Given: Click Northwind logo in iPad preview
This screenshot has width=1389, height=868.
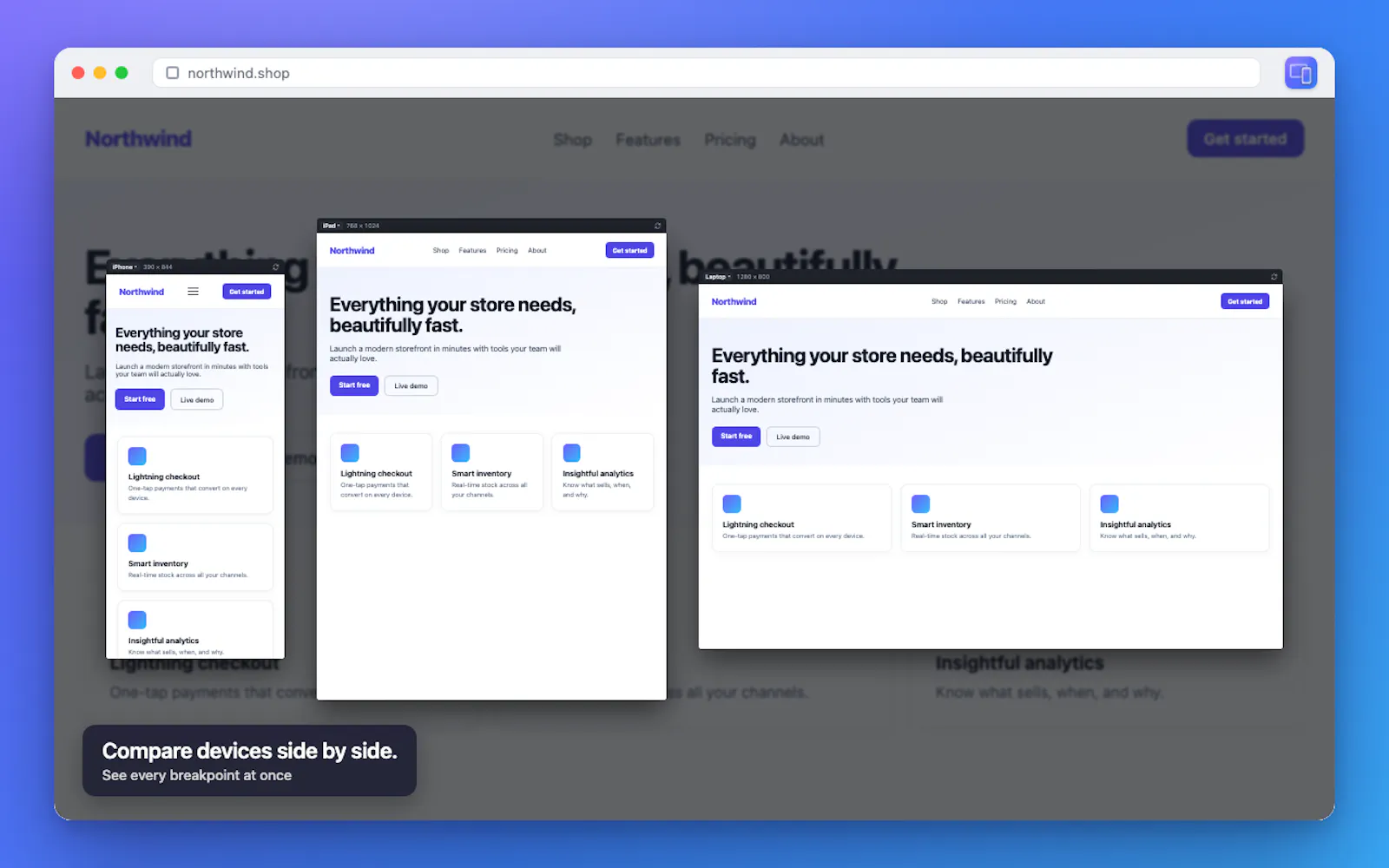Looking at the screenshot, I should tap(352, 251).
